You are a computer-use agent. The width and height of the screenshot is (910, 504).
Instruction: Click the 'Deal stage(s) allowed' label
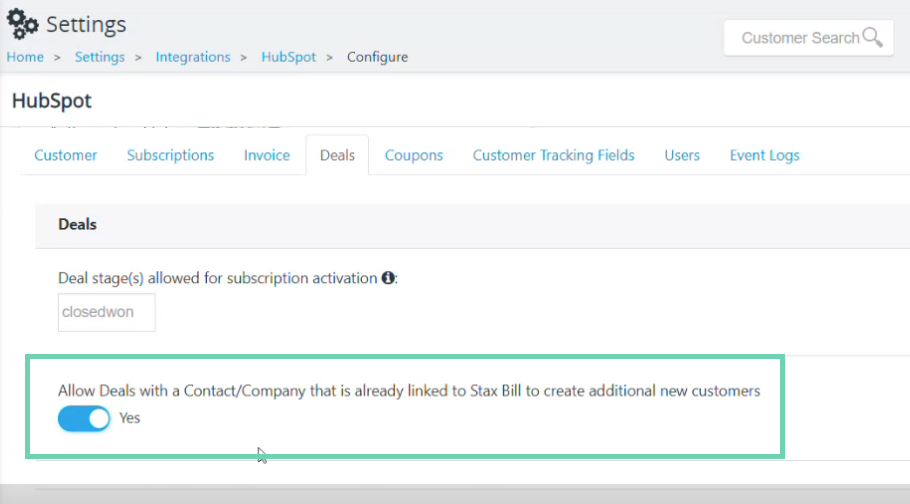[x=218, y=278]
